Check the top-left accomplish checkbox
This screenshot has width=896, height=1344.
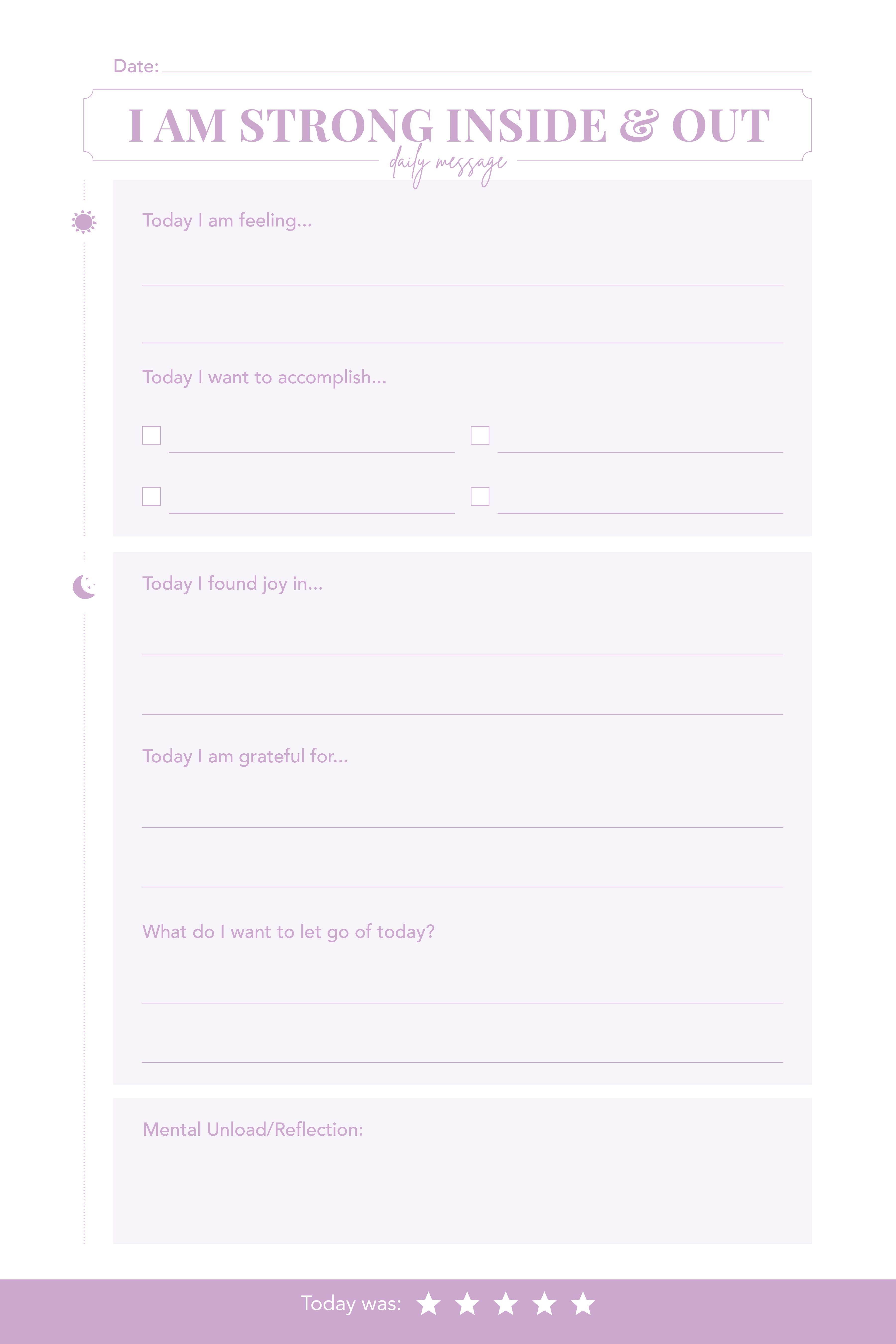pyautogui.click(x=151, y=435)
